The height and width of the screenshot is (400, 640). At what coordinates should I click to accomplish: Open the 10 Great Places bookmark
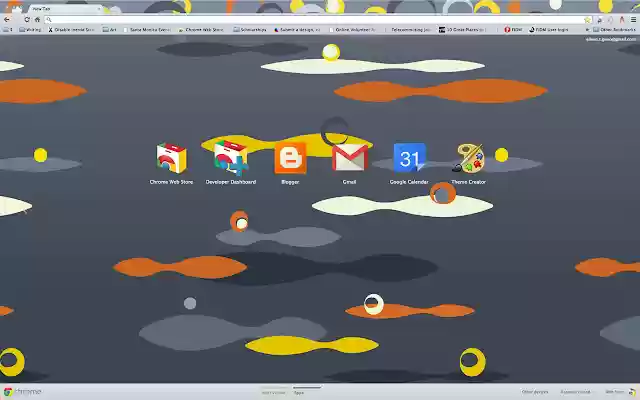coord(462,30)
